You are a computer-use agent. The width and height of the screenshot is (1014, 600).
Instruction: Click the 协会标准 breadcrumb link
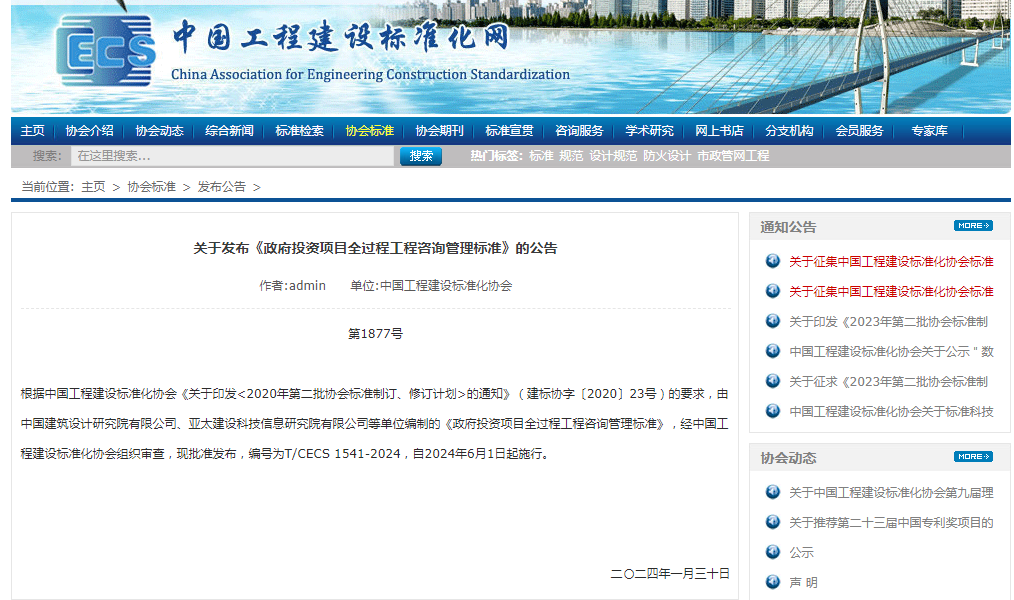[x=151, y=187]
